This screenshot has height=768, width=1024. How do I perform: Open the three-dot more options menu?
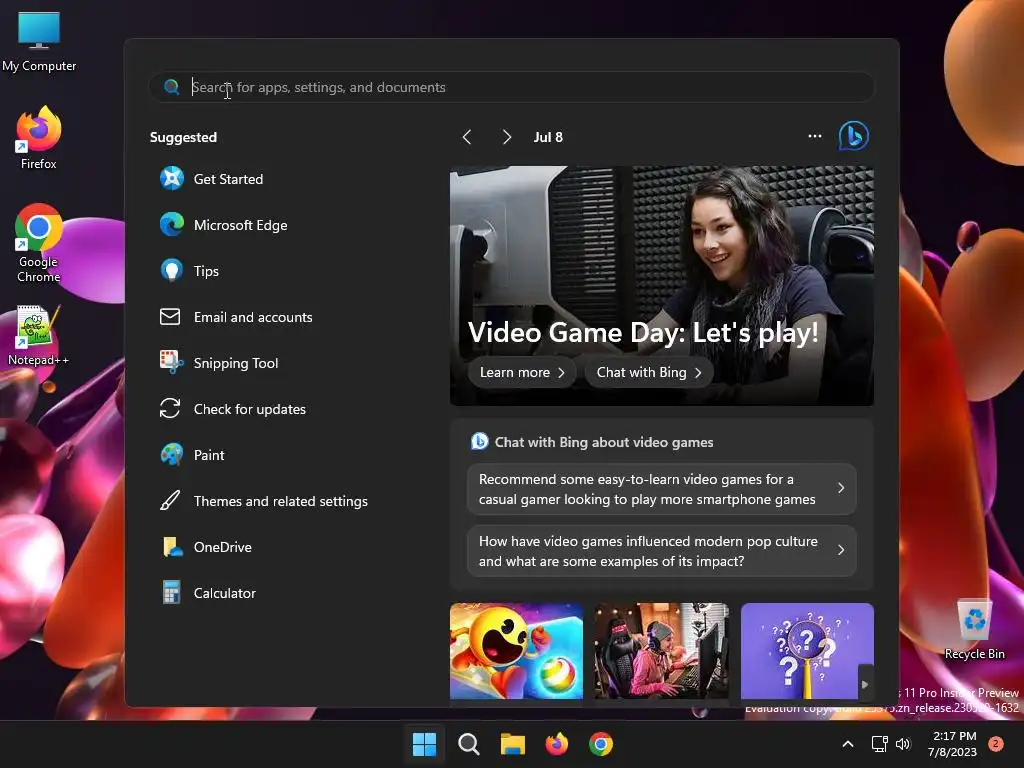point(814,136)
